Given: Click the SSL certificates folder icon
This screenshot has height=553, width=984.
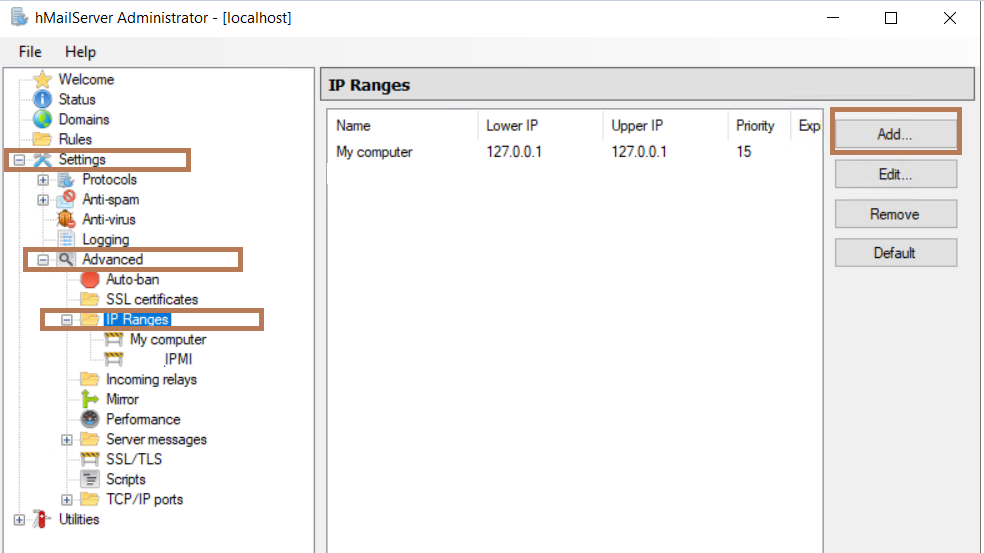Looking at the screenshot, I should 90,299.
